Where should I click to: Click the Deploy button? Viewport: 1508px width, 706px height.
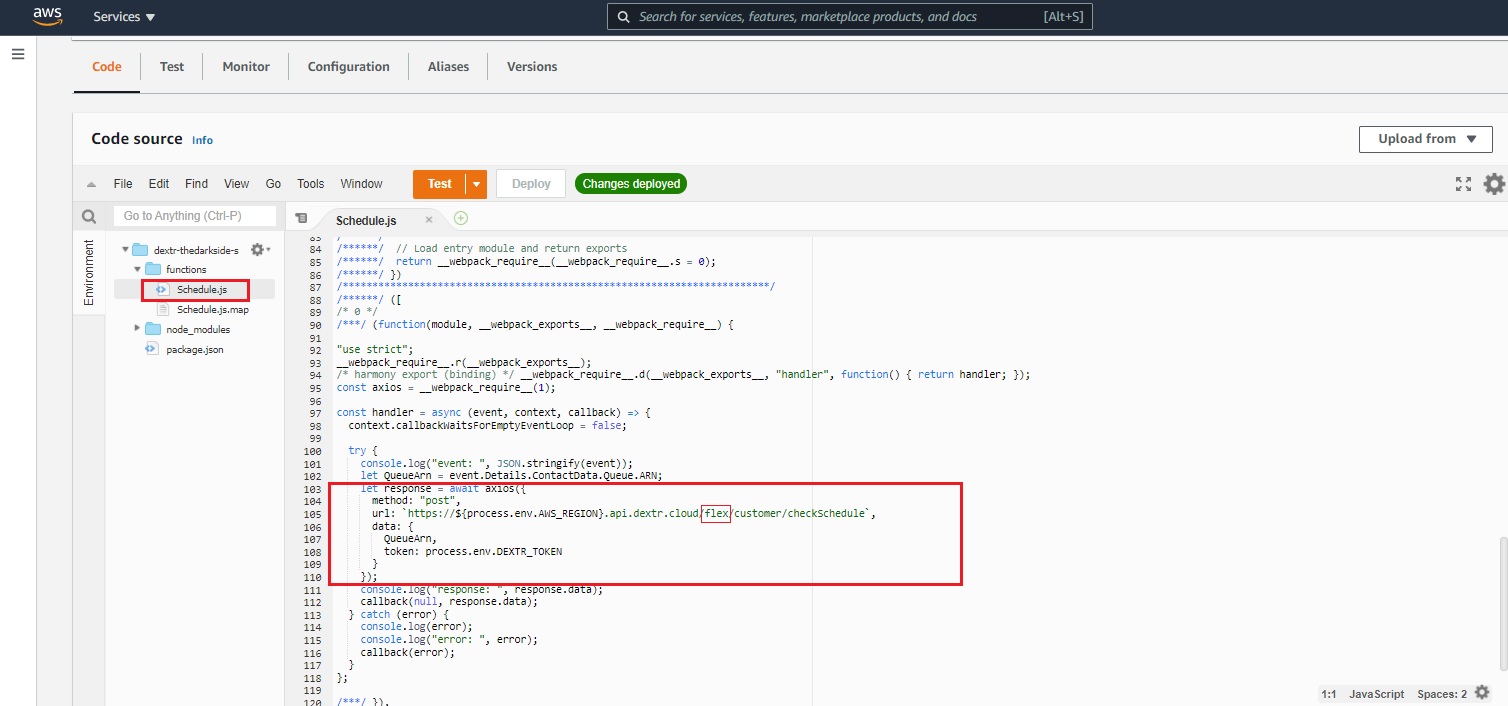tap(531, 184)
